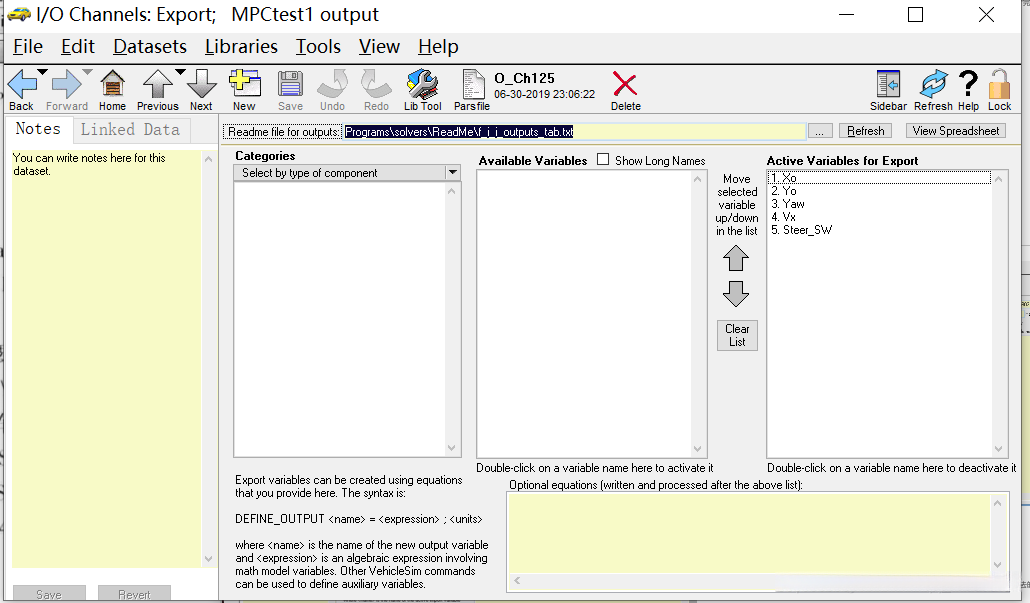
Task: Open the Parsfile document icon
Action: coord(472,85)
